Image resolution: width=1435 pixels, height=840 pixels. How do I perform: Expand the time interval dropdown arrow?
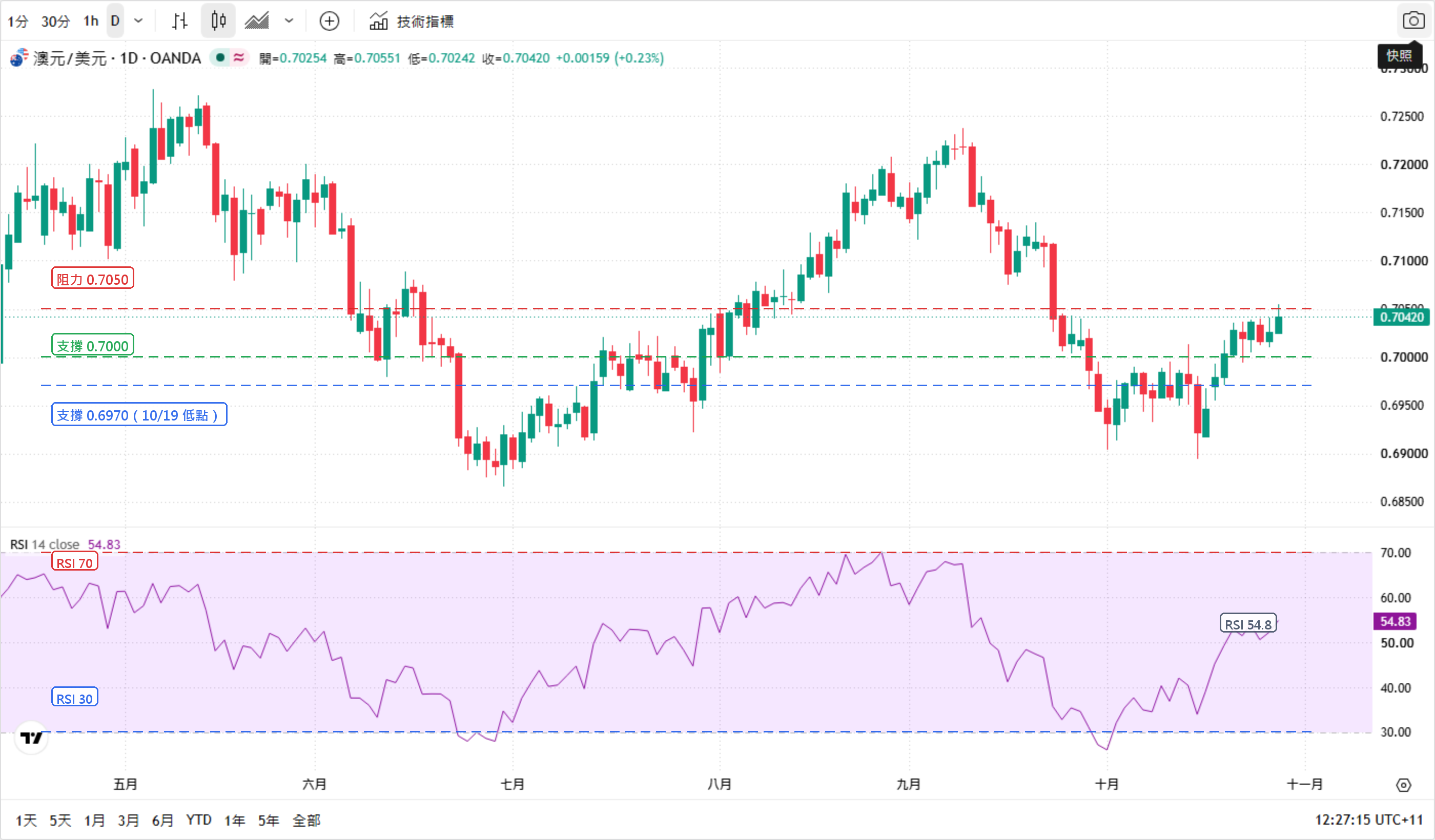coord(138,21)
